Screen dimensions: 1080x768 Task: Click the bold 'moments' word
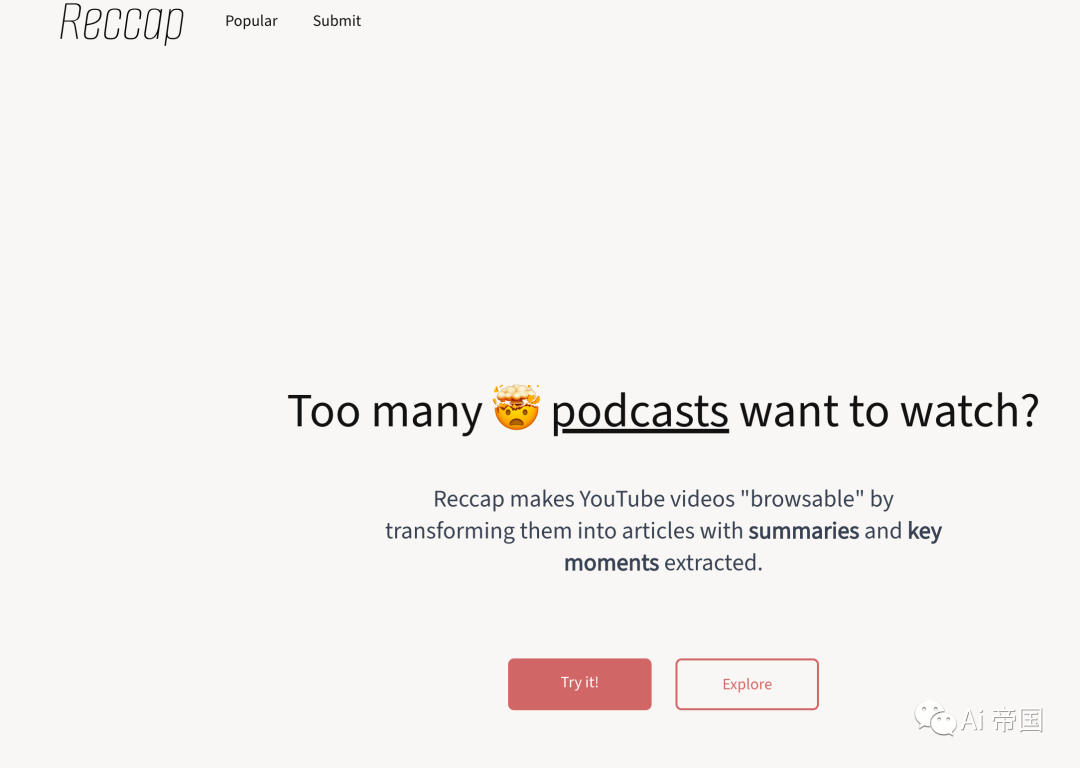[612, 563]
